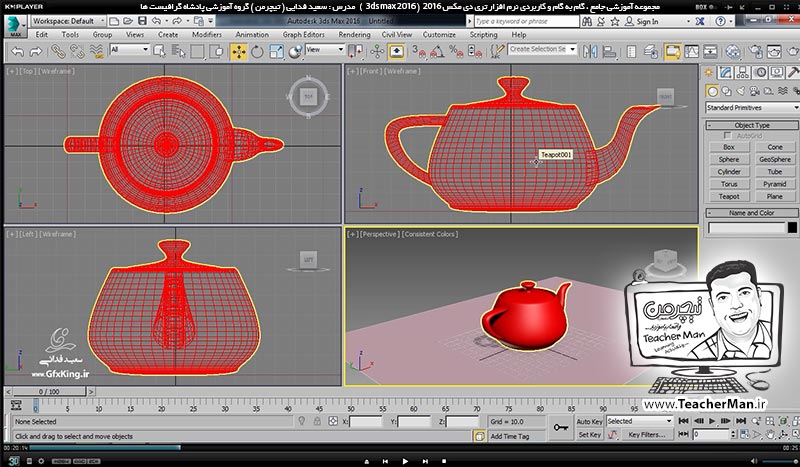800x467 pixels.
Task: Toggle the 3D Snaps button
Action: [x=418, y=52]
